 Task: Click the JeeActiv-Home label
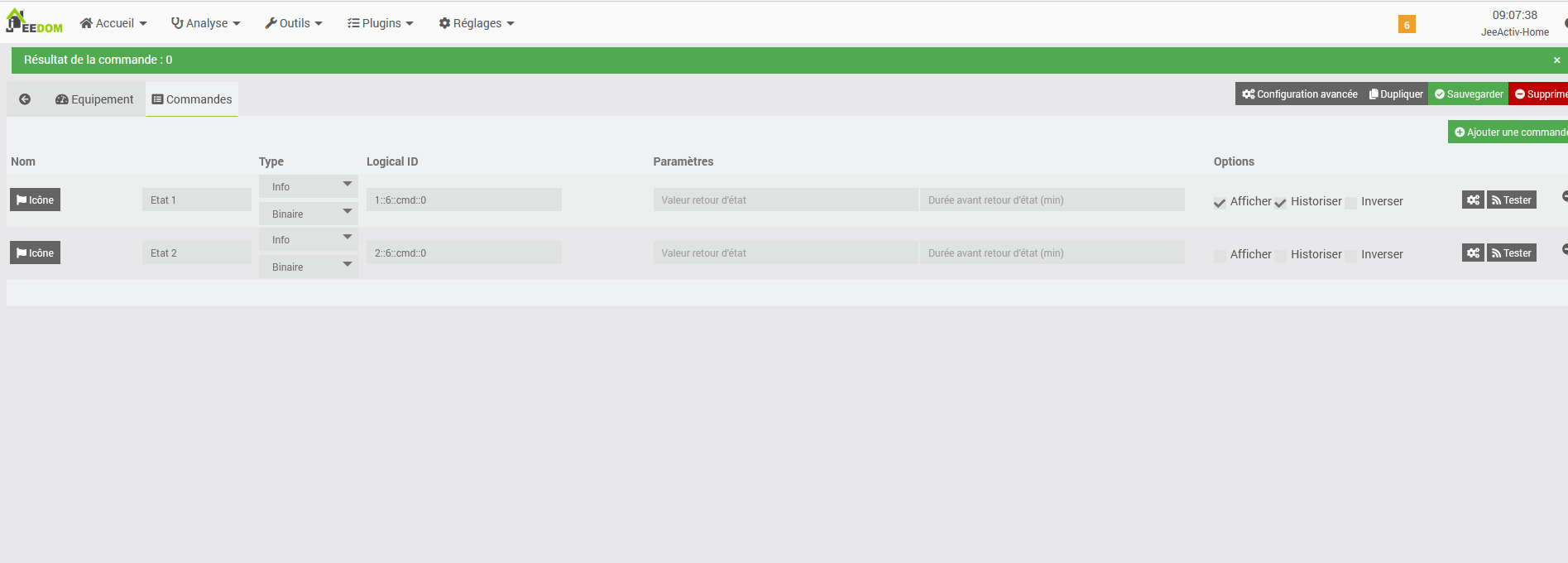pos(1514,32)
